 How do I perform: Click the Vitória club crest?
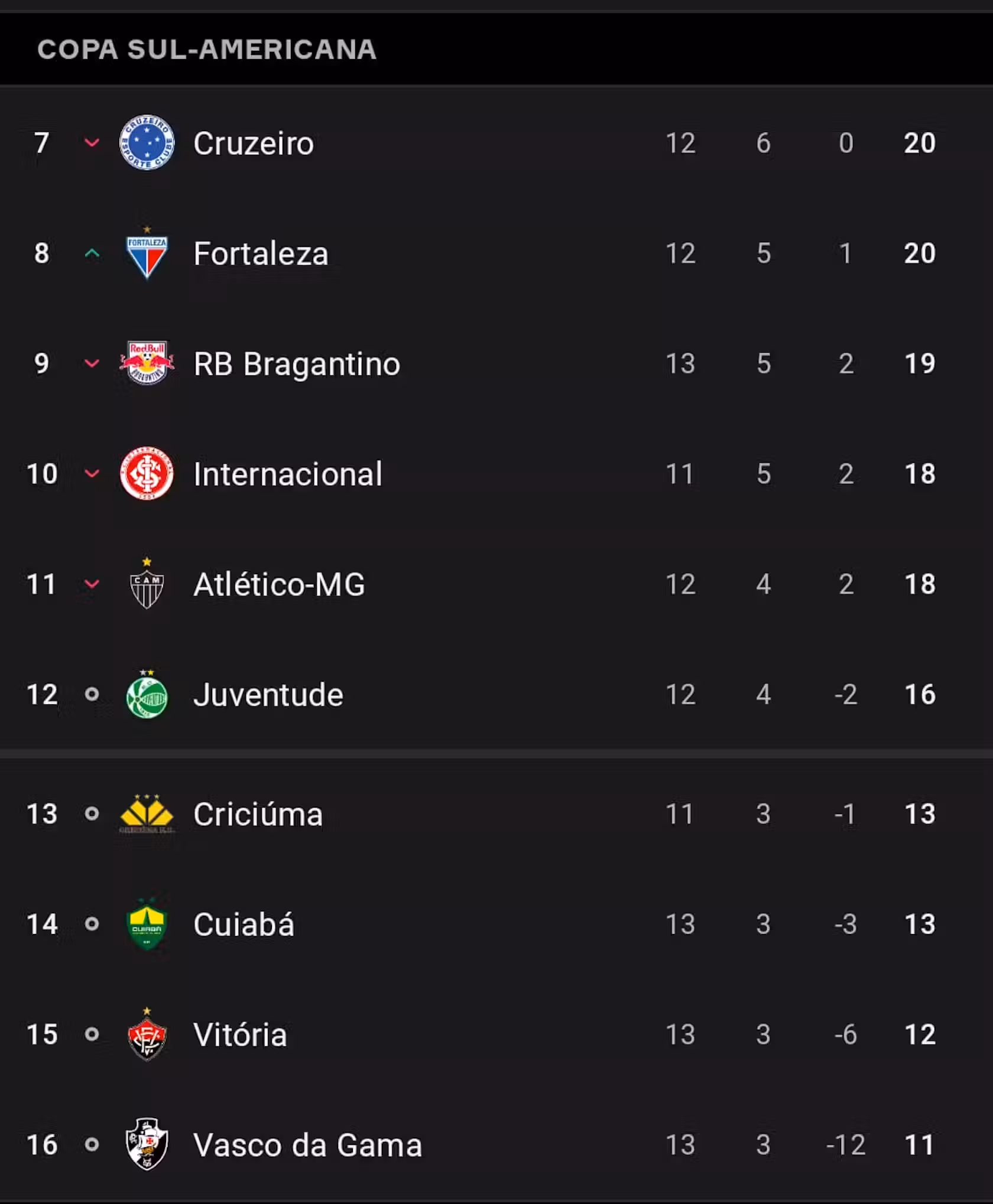click(147, 1034)
